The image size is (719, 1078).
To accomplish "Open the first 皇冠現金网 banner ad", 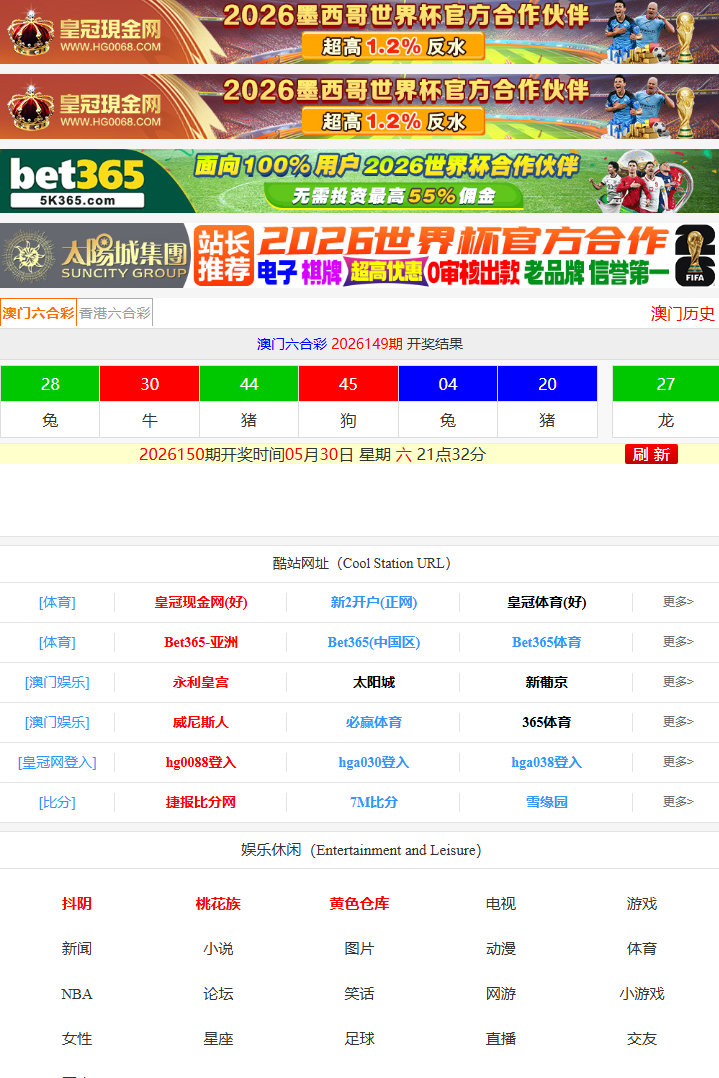I will pos(360,32).
